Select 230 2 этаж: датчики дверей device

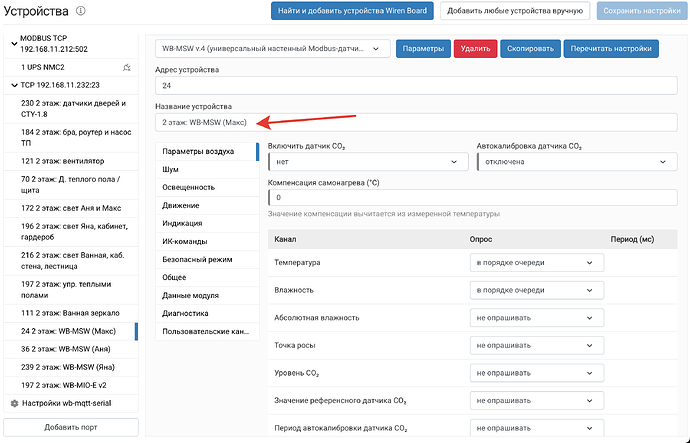click(71, 109)
